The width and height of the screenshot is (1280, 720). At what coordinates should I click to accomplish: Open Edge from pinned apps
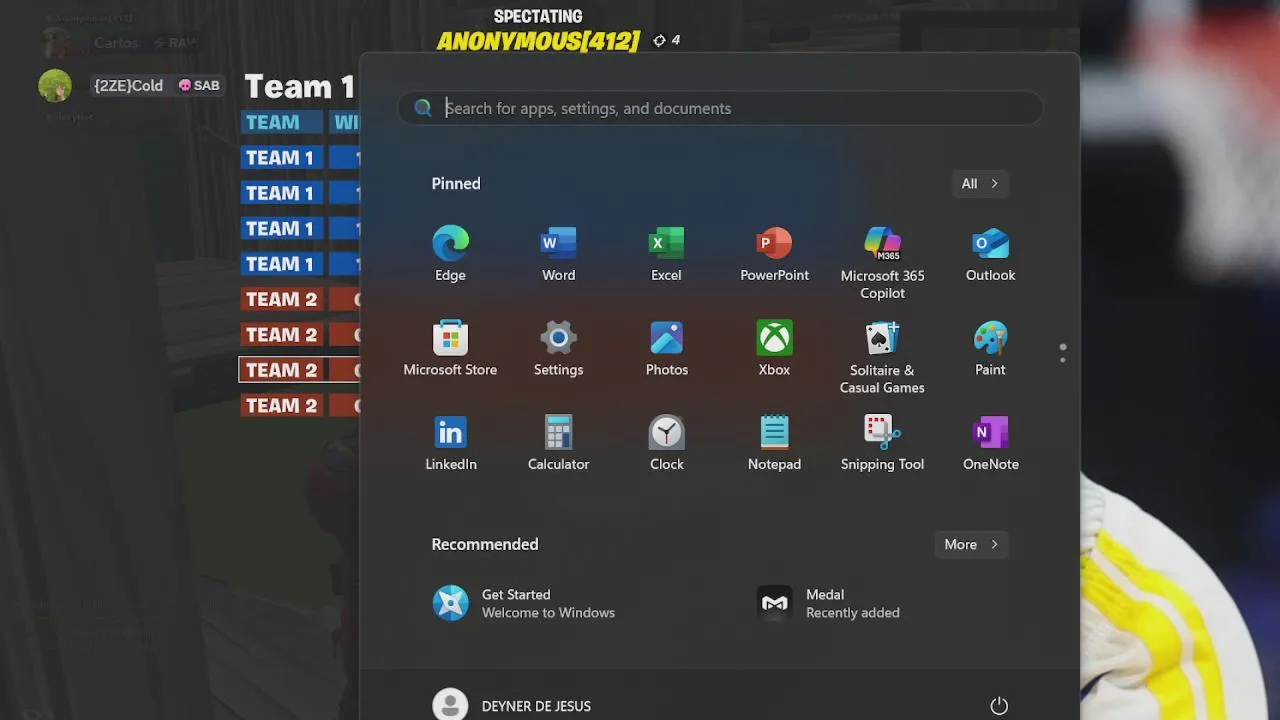coord(450,254)
